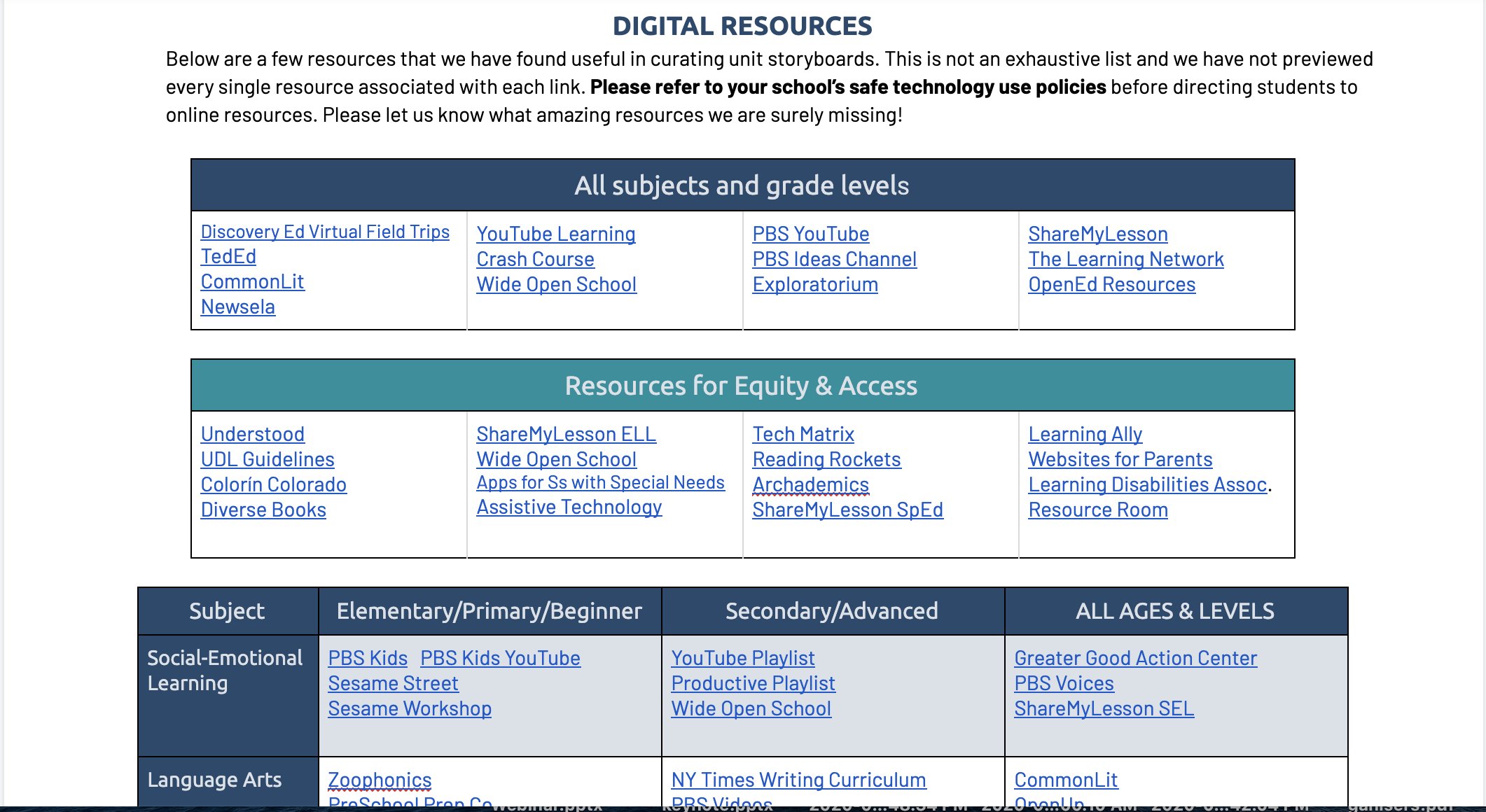Open the Sesame Workshop link
The height and width of the screenshot is (812, 1486).
point(410,708)
